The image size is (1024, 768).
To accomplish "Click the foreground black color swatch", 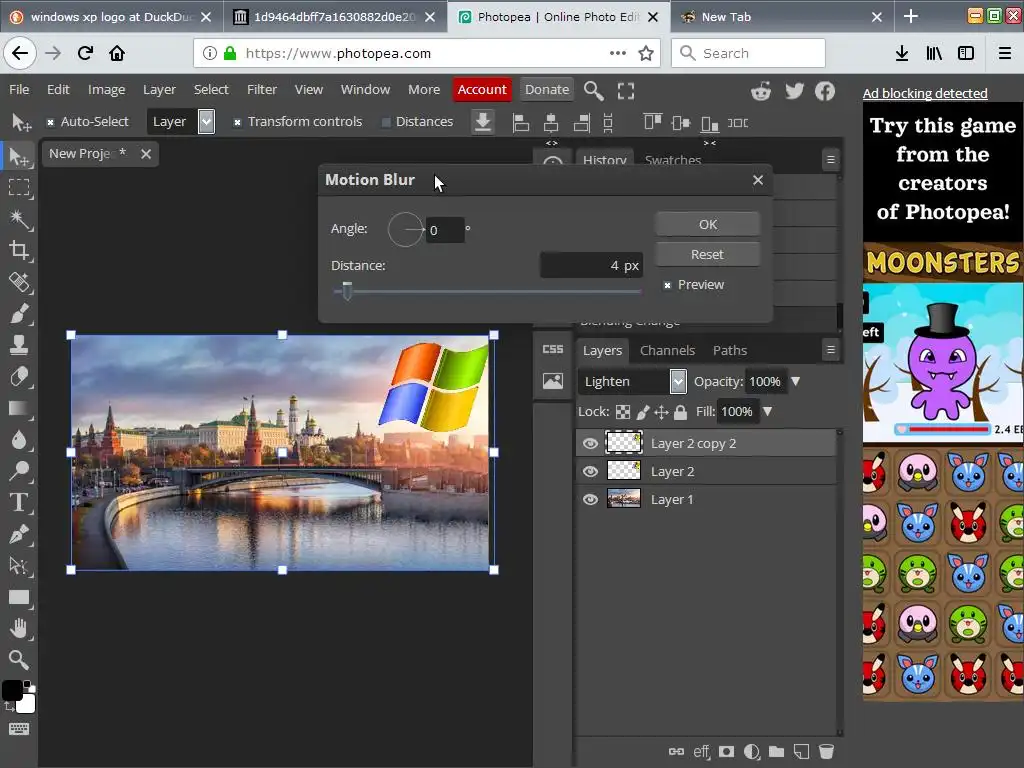I will [x=12, y=690].
